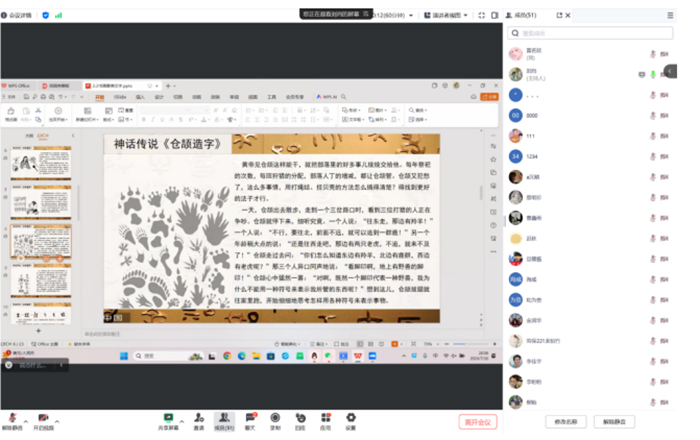
Task: Toggle camera-off icon for participant 1234
Action: (x=664, y=157)
